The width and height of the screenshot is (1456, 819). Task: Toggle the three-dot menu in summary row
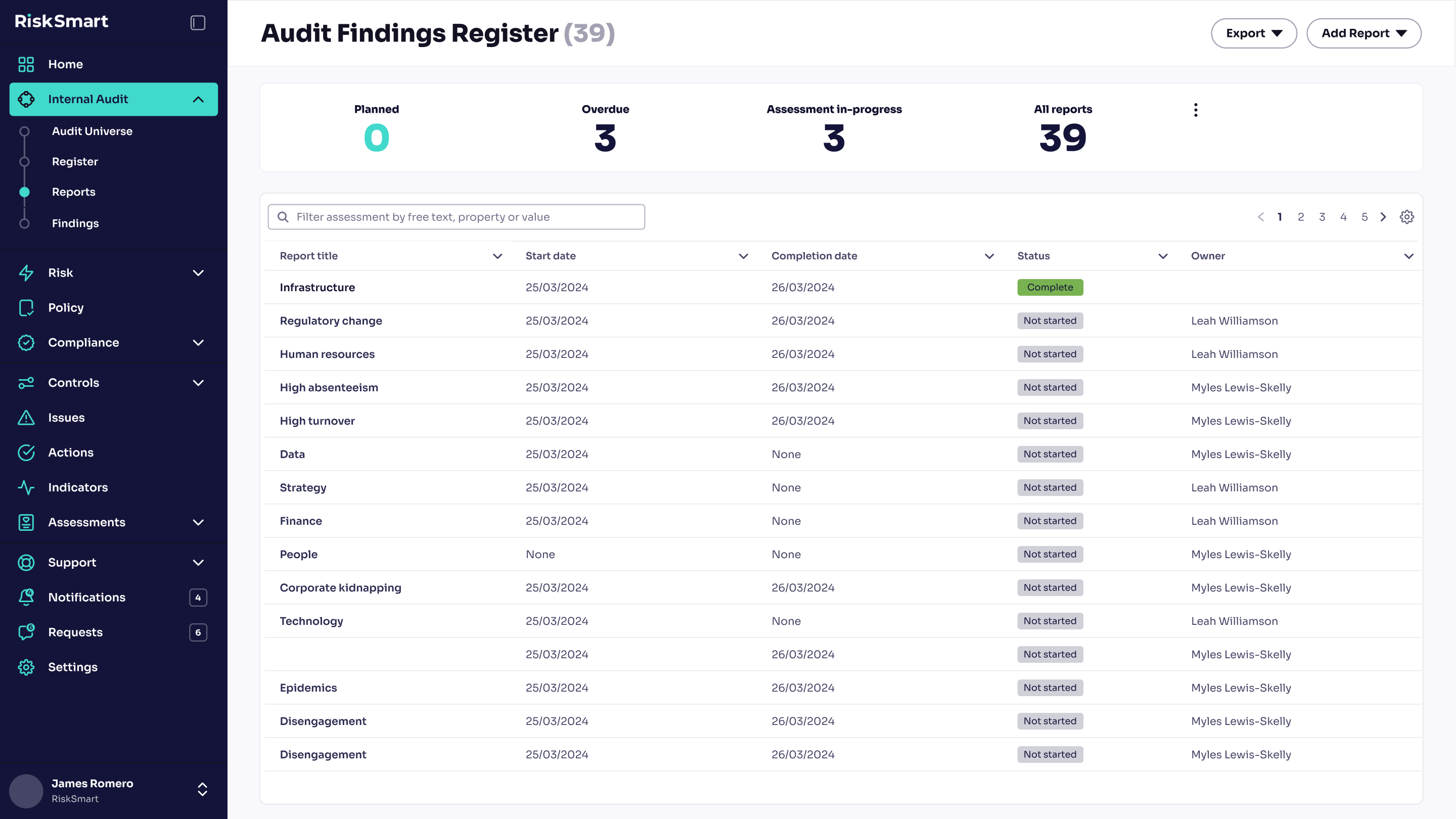[1195, 110]
